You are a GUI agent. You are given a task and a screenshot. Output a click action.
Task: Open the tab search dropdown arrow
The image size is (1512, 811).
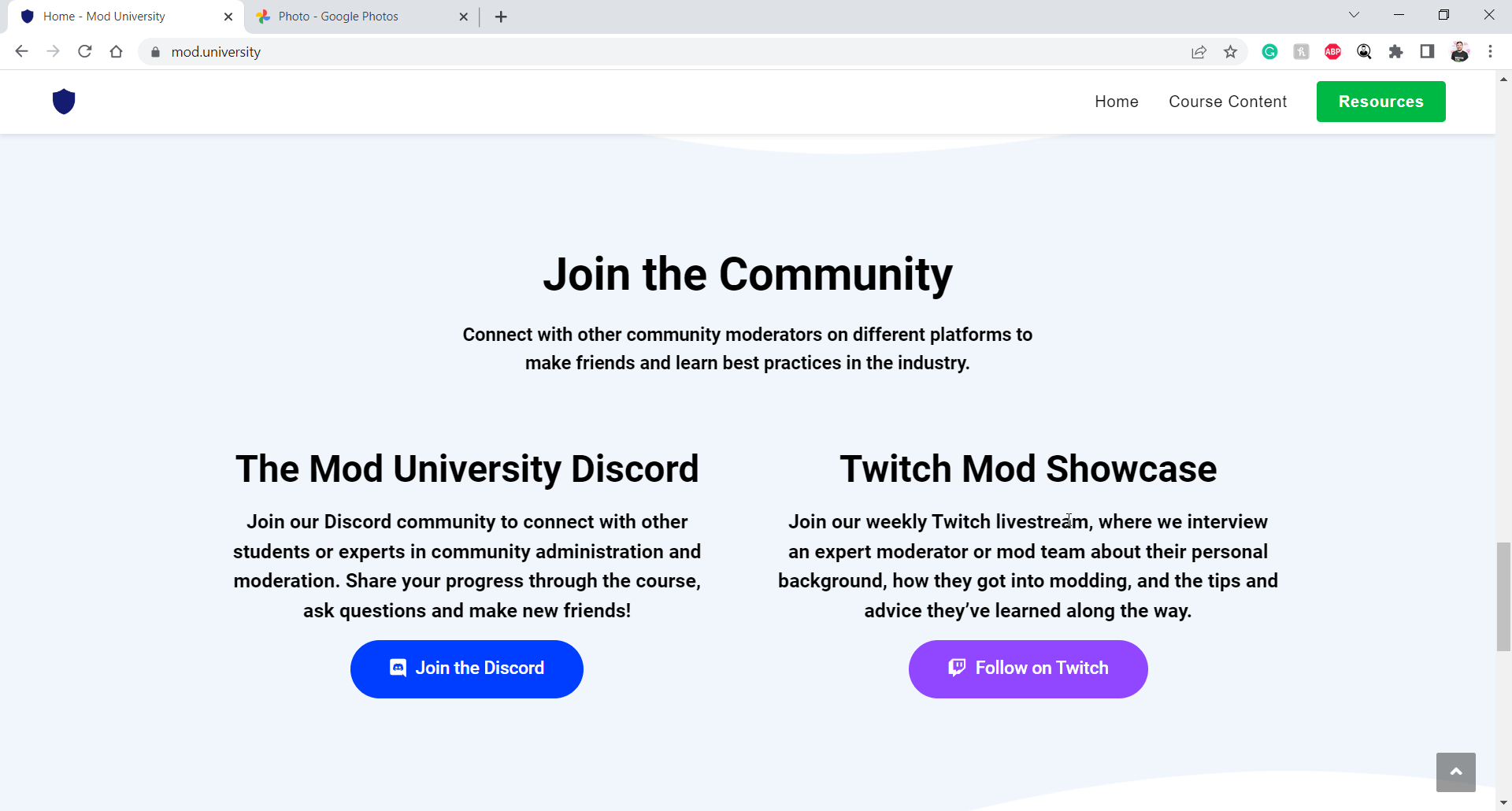pyautogui.click(x=1354, y=15)
